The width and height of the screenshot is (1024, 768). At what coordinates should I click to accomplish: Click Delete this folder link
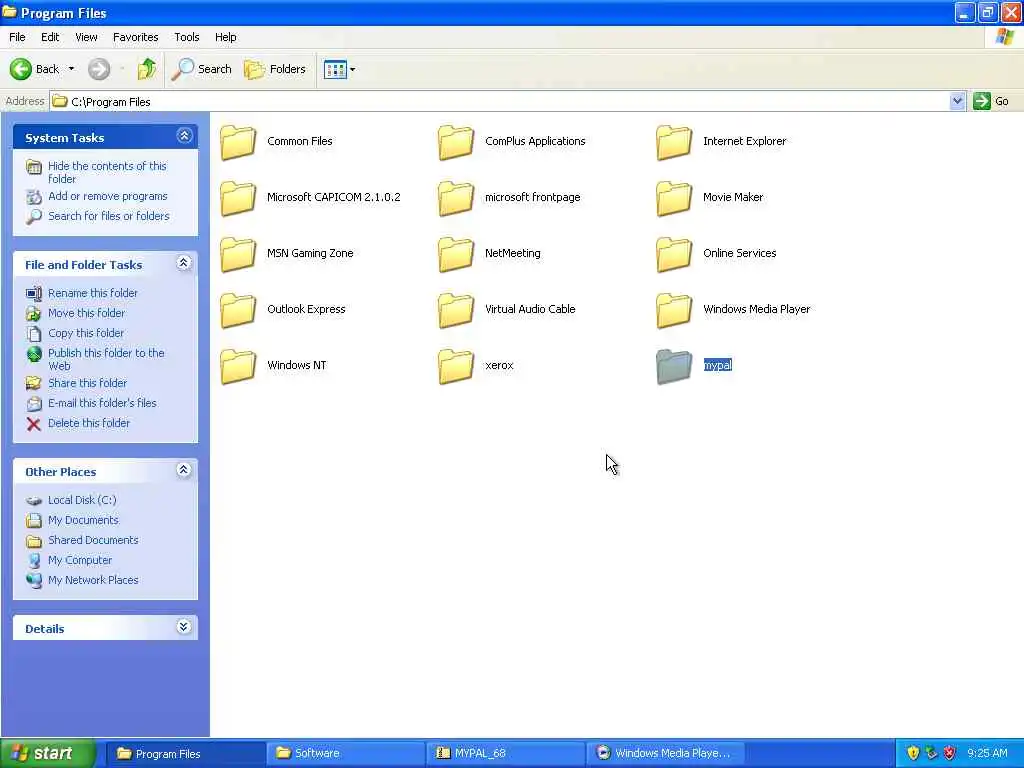pyautogui.click(x=89, y=423)
